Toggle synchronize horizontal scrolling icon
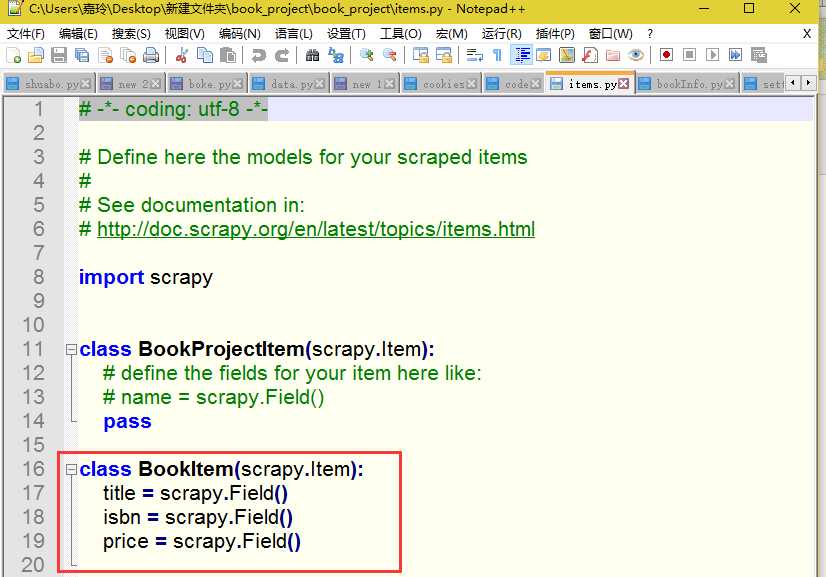Screen dimensions: 826x577 click(444, 55)
